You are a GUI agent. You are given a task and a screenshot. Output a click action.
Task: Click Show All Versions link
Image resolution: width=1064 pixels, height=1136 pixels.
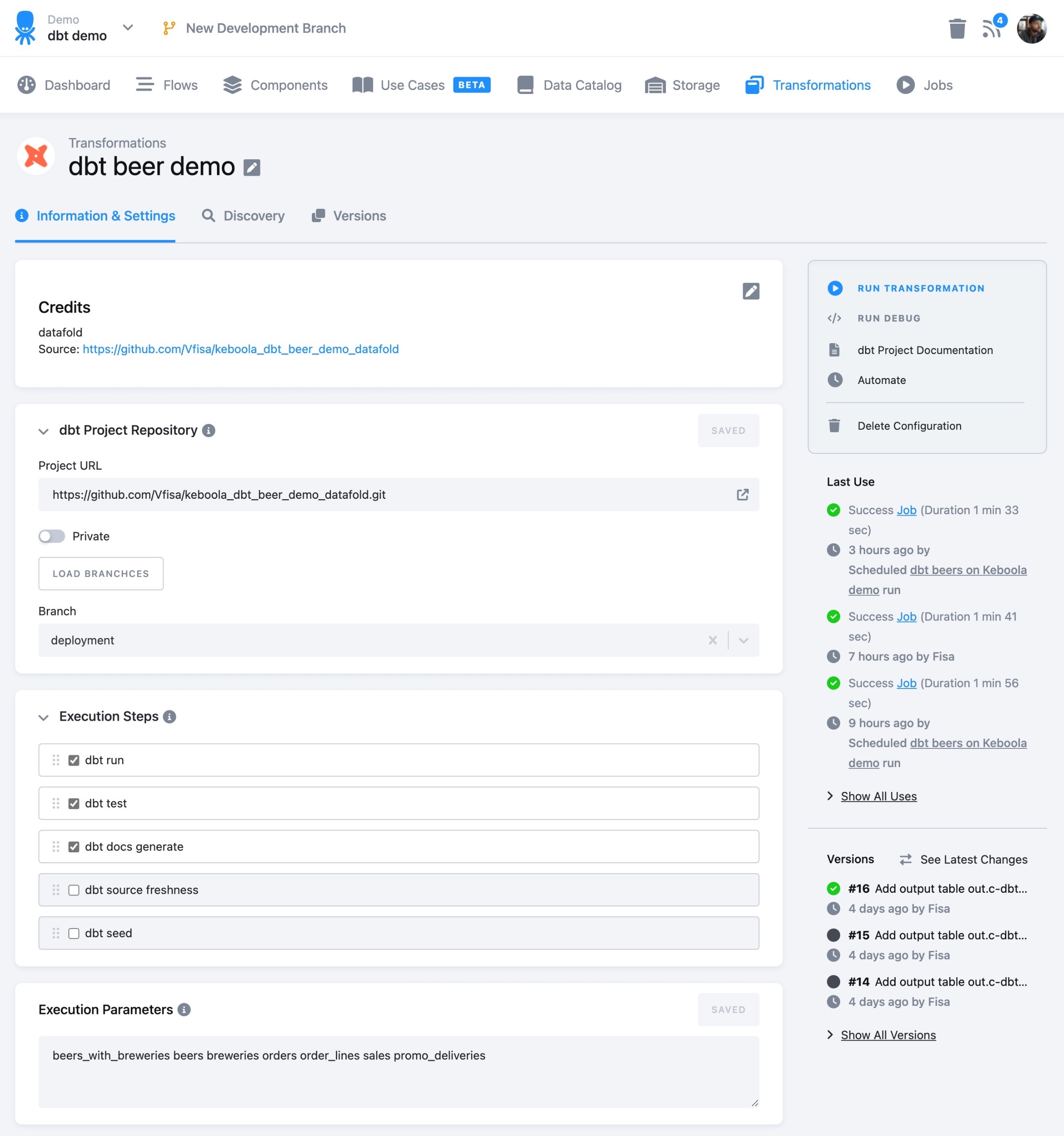(888, 1035)
